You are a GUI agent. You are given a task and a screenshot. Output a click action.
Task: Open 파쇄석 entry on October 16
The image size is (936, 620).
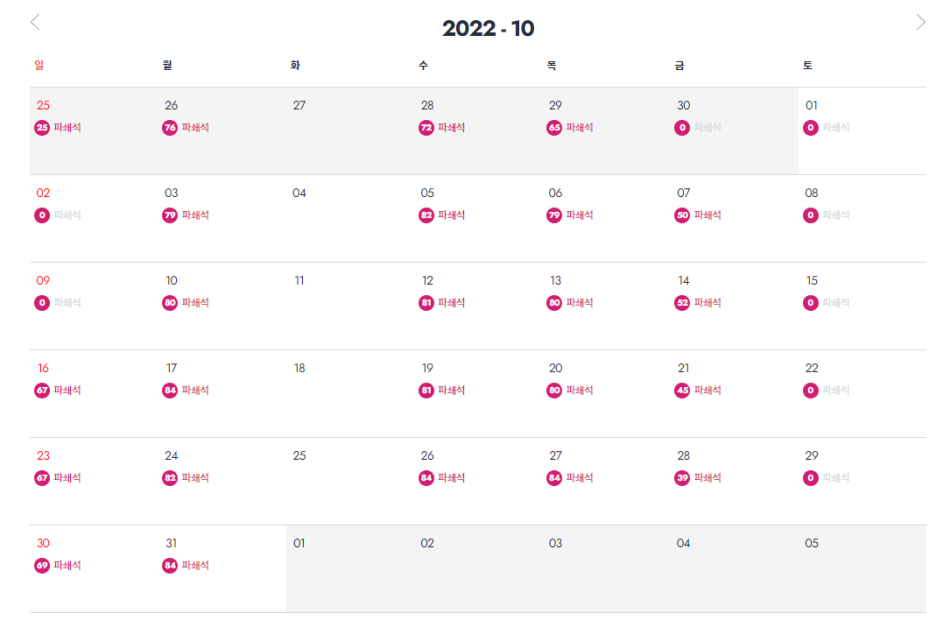pyautogui.click(x=67, y=390)
